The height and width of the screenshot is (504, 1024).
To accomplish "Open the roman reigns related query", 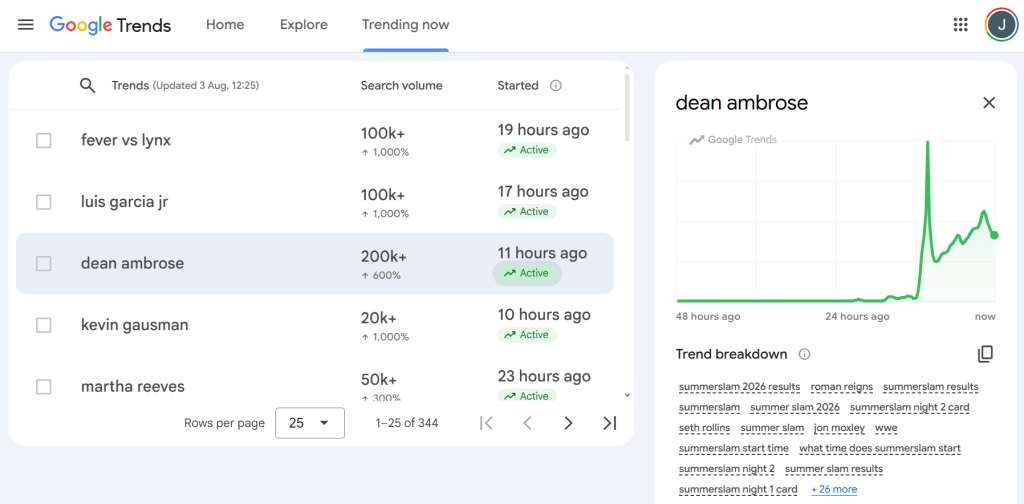I will coord(842,386).
